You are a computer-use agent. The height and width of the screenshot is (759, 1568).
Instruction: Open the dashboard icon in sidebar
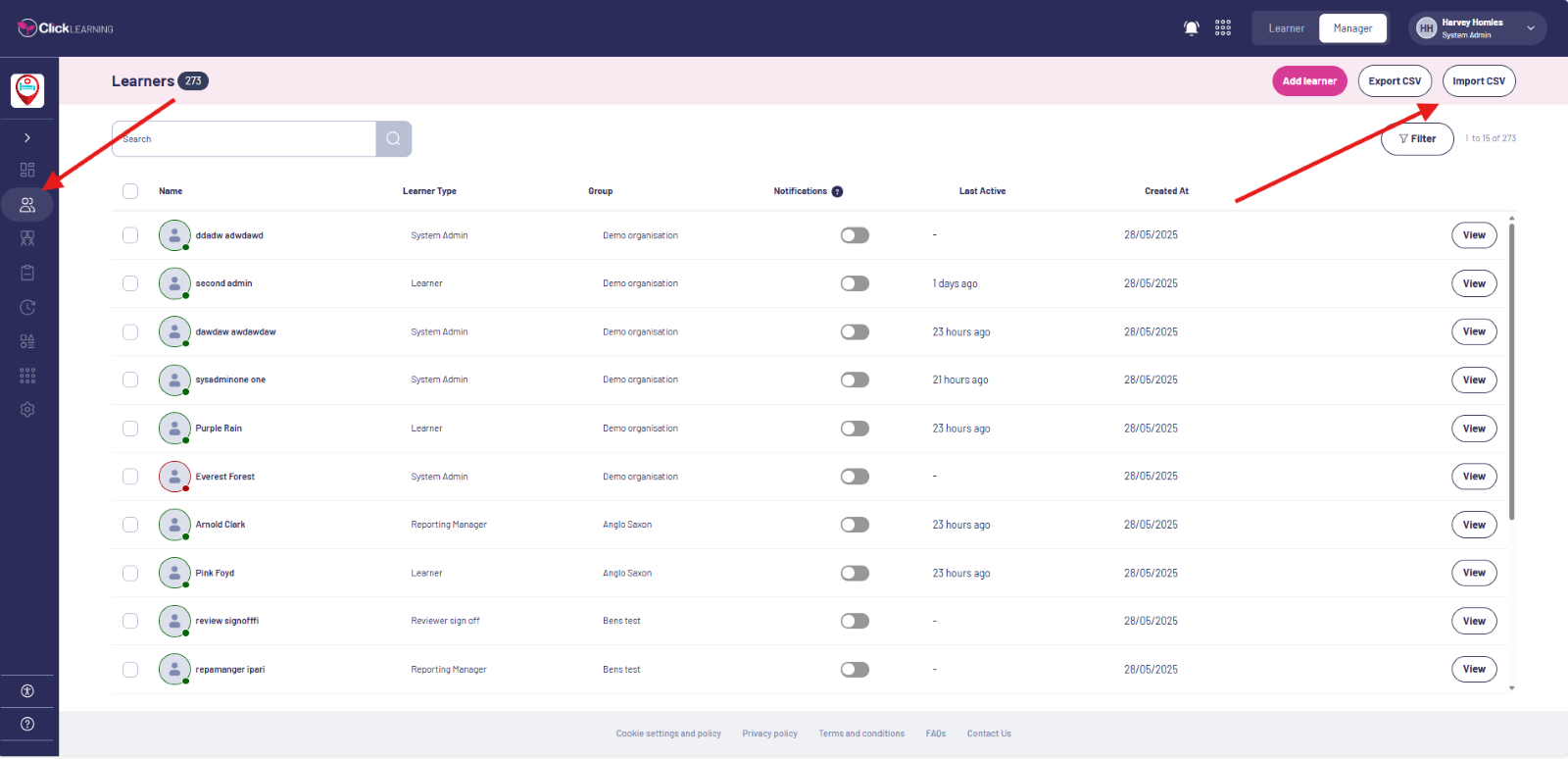[x=27, y=170]
